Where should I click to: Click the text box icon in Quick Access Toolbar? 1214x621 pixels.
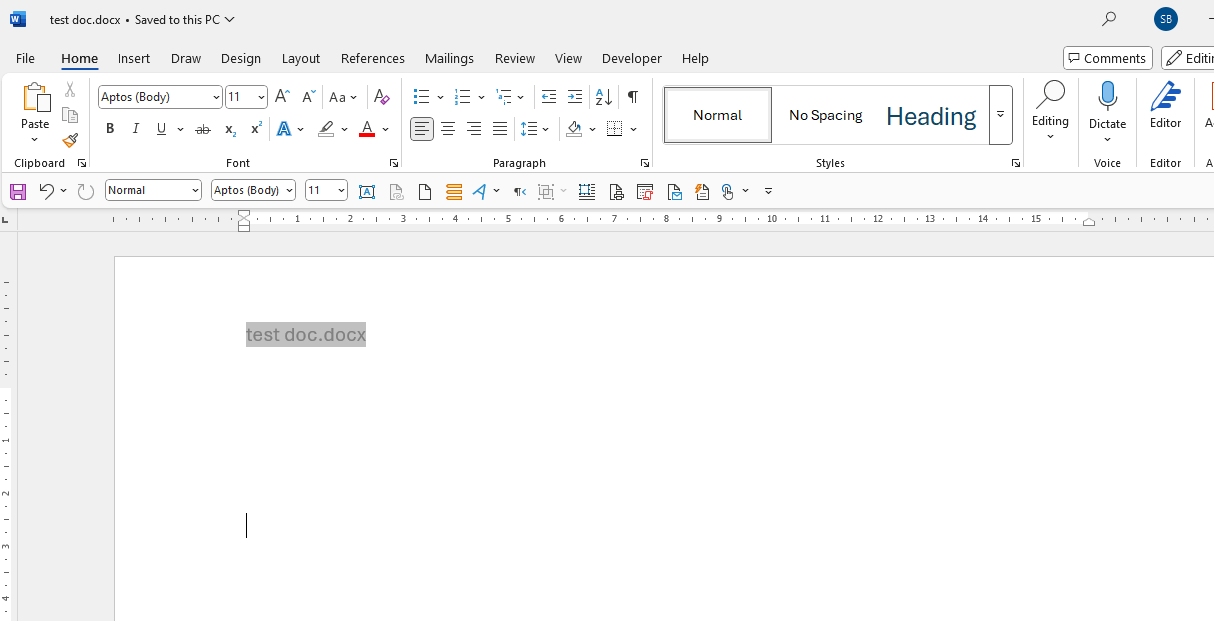click(367, 191)
